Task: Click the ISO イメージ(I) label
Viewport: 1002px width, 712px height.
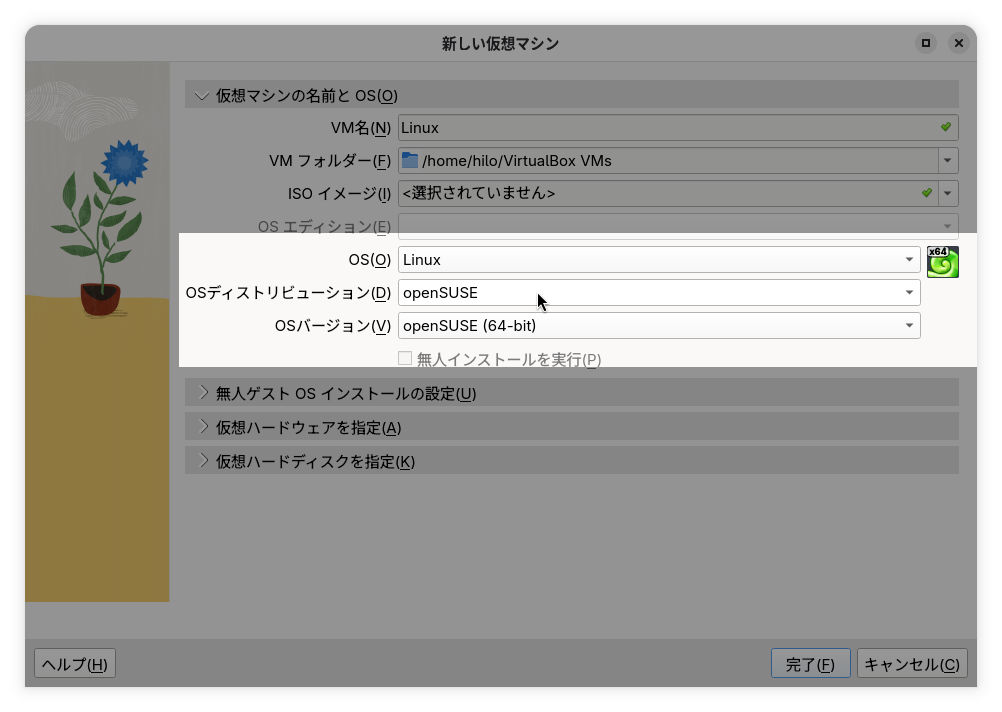Action: (339, 194)
